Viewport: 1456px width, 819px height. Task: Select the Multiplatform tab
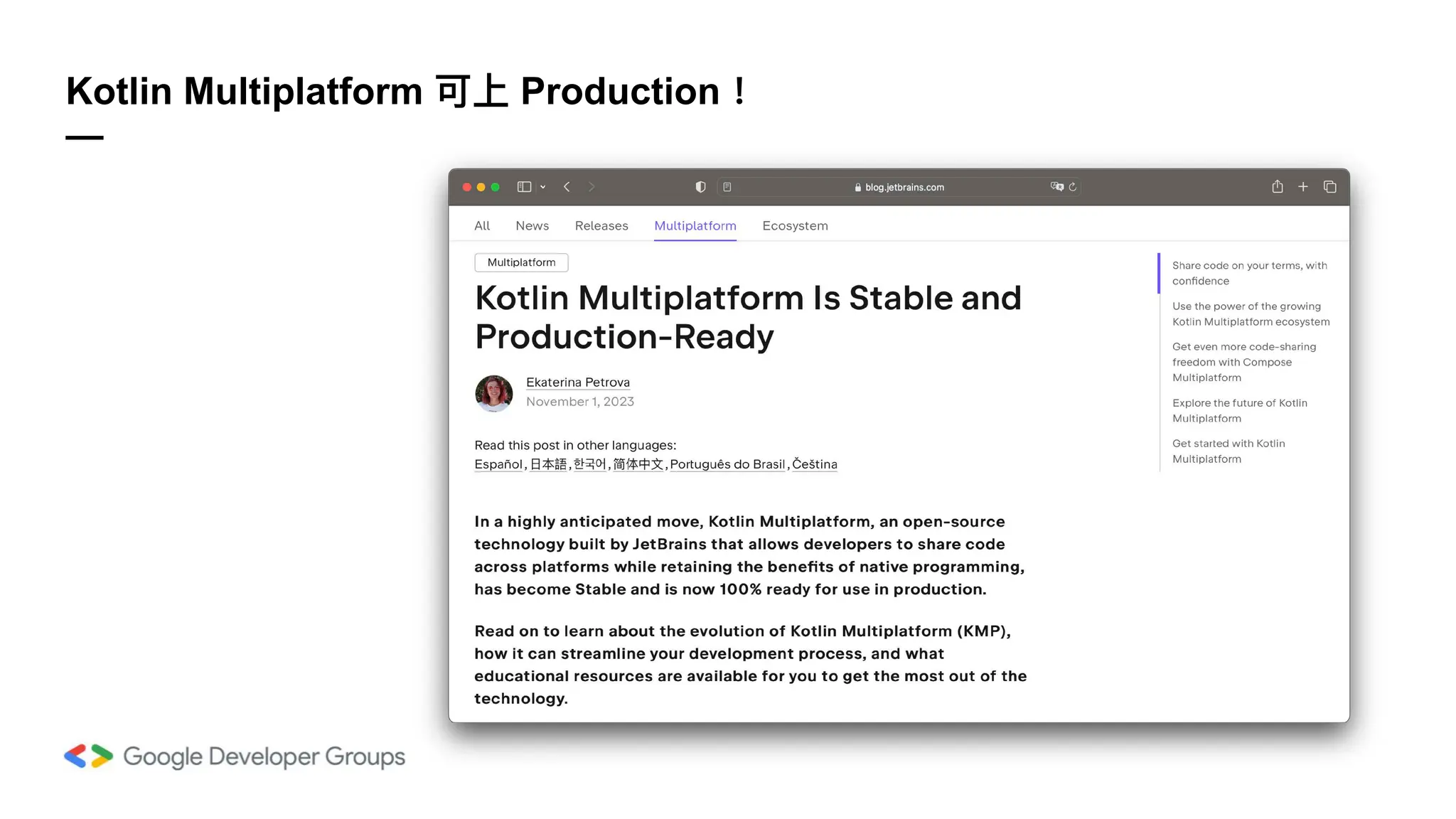pos(695,225)
